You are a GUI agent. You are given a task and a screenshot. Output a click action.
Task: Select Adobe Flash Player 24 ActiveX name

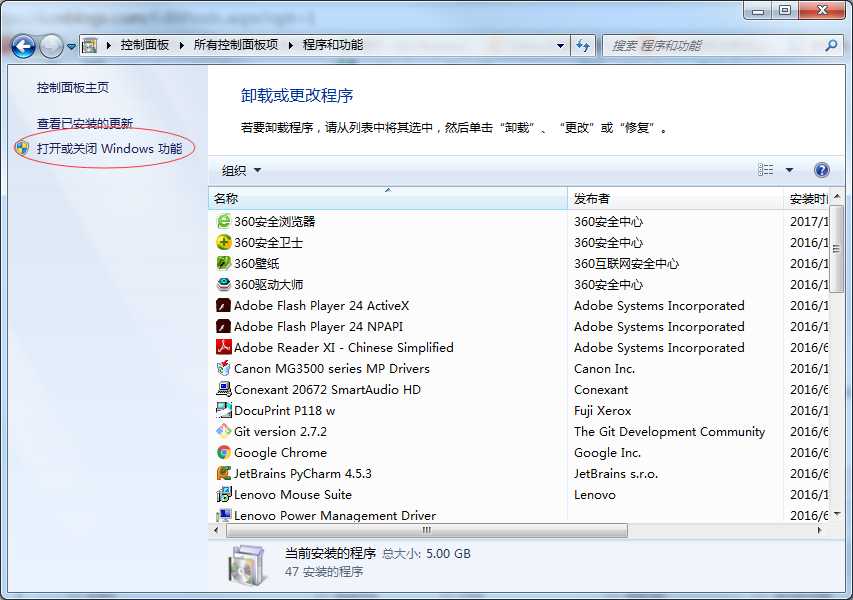point(322,306)
